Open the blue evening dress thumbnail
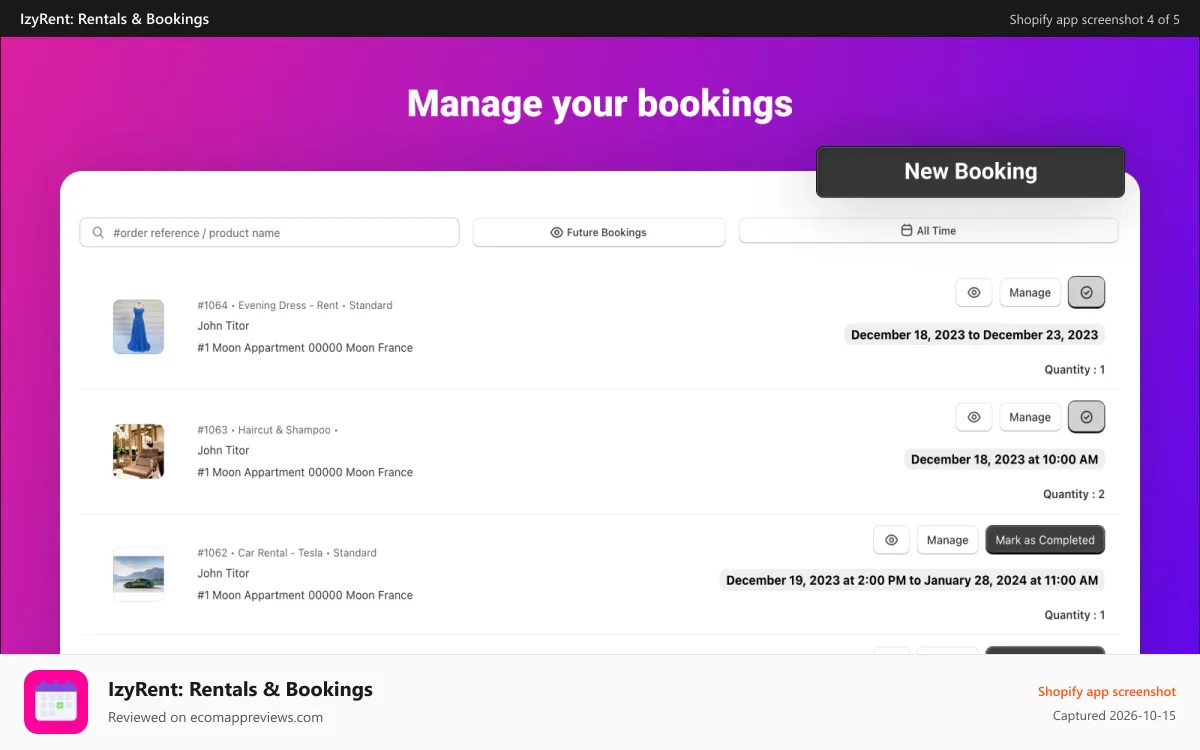 tap(138, 327)
